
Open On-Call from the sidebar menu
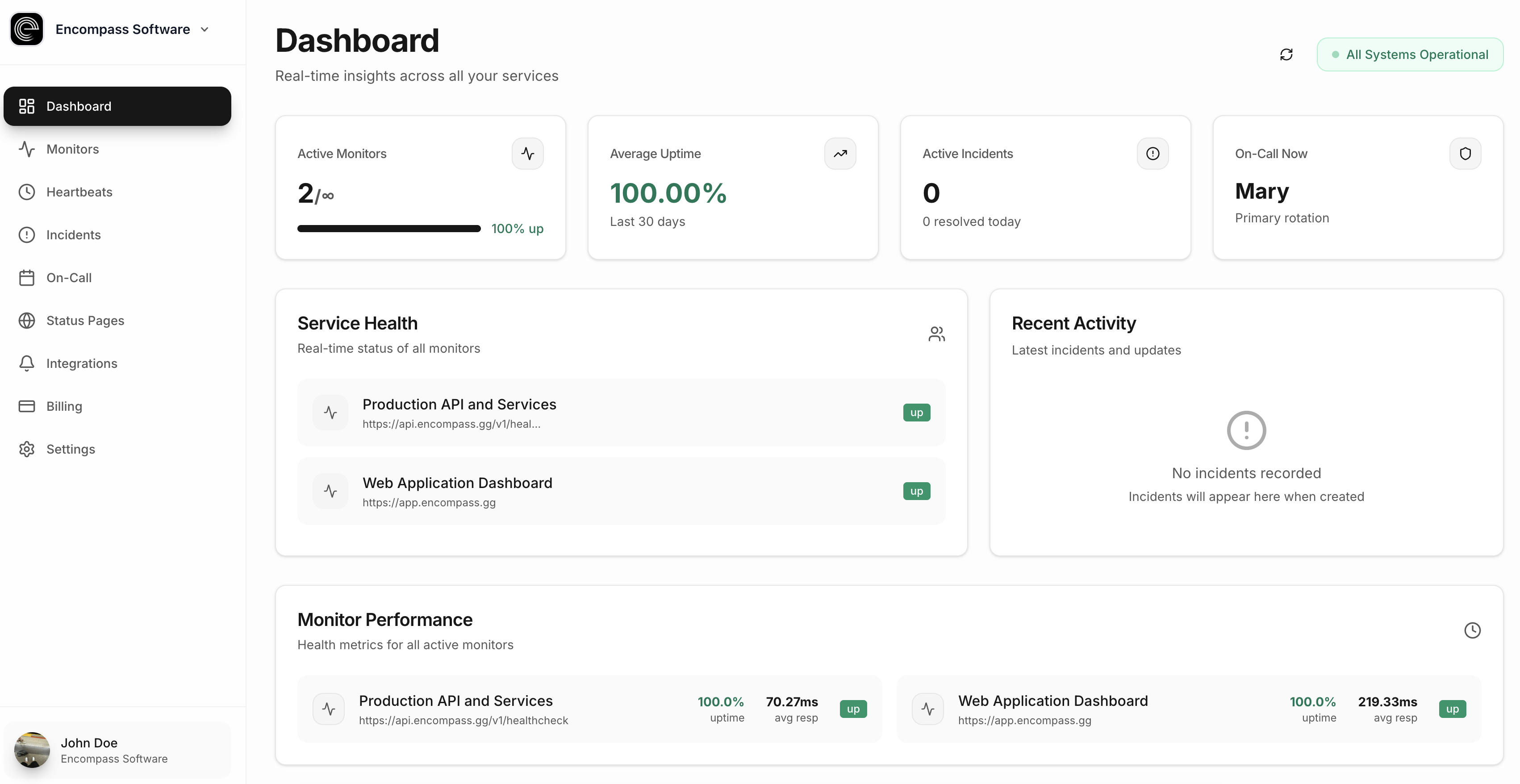coord(69,277)
